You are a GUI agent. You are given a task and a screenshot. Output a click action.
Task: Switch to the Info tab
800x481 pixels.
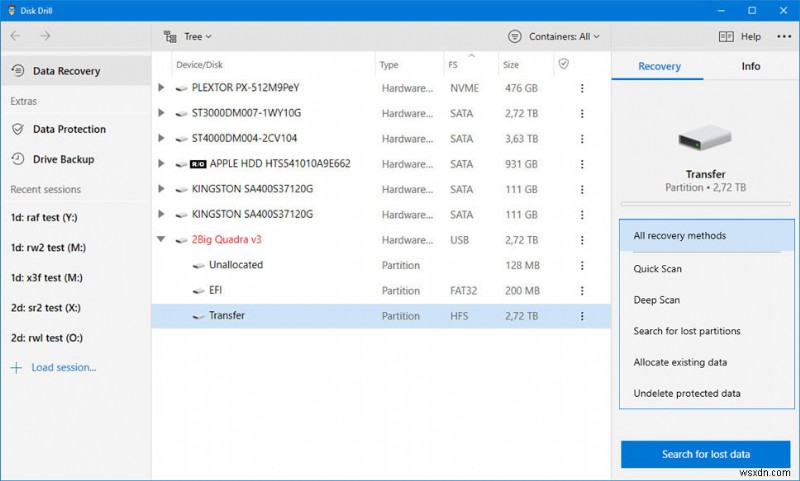[x=750, y=66]
